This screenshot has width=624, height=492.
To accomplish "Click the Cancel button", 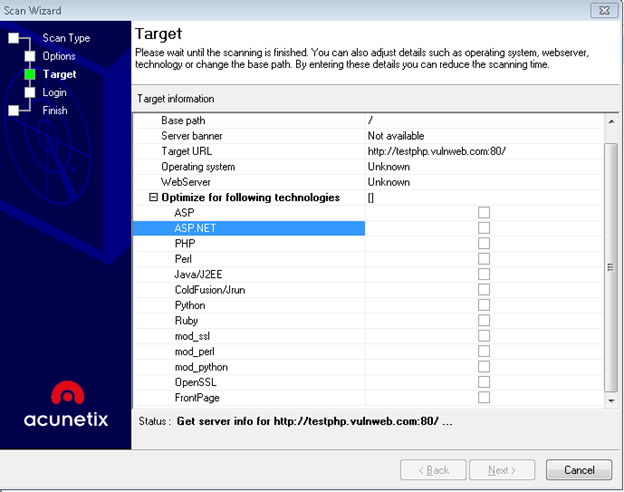I will point(579,470).
